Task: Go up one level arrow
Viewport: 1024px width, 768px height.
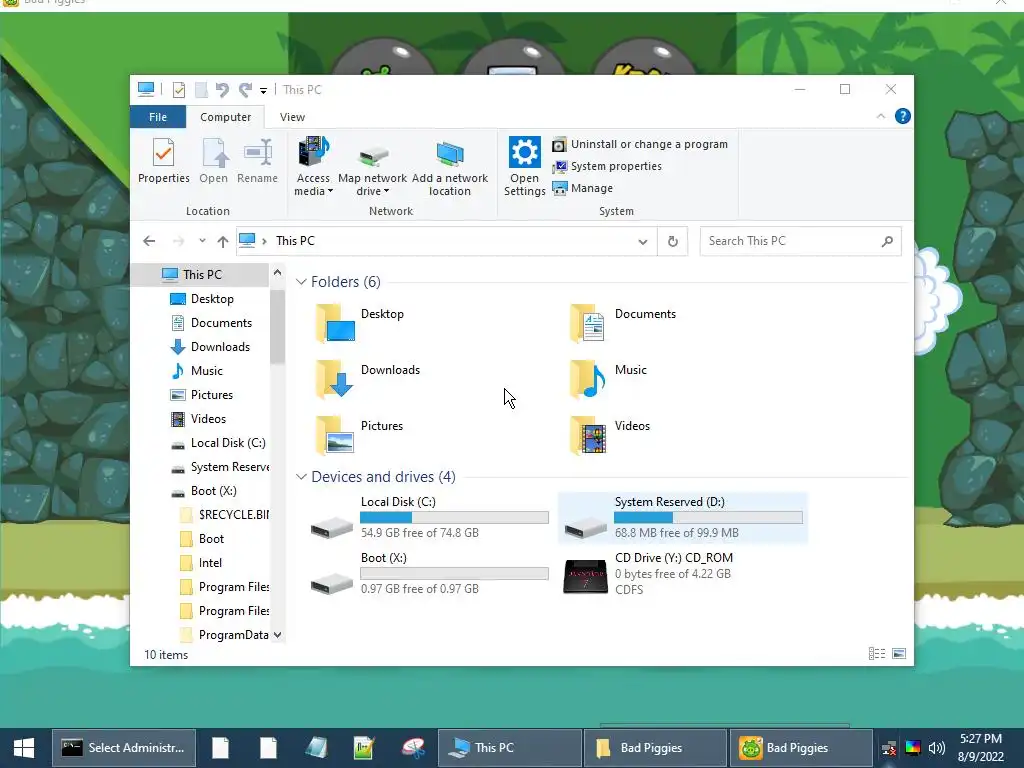Action: click(x=223, y=242)
